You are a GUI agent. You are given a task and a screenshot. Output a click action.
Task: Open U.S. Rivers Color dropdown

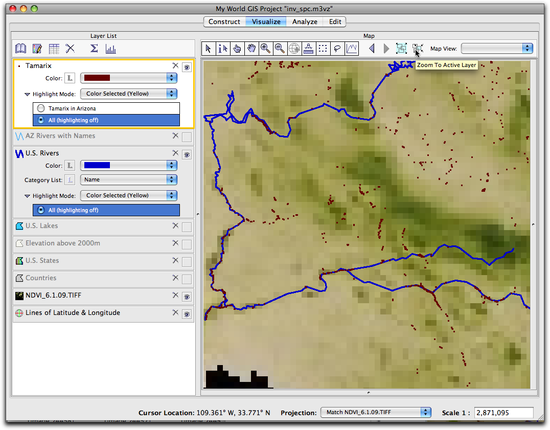pyautogui.click(x=129, y=165)
